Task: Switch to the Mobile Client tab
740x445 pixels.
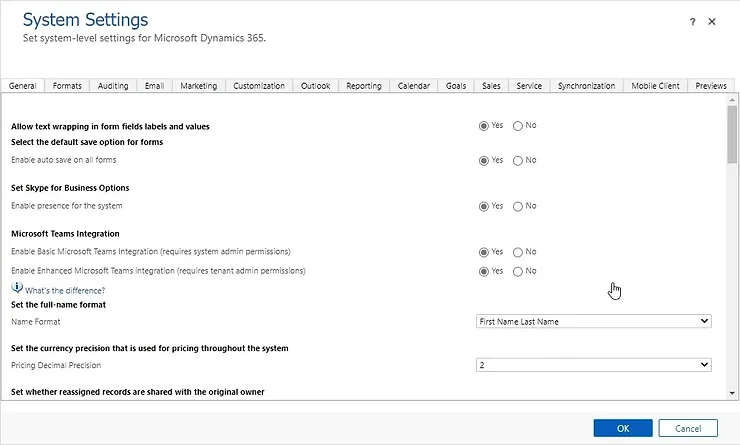Action: (x=656, y=86)
